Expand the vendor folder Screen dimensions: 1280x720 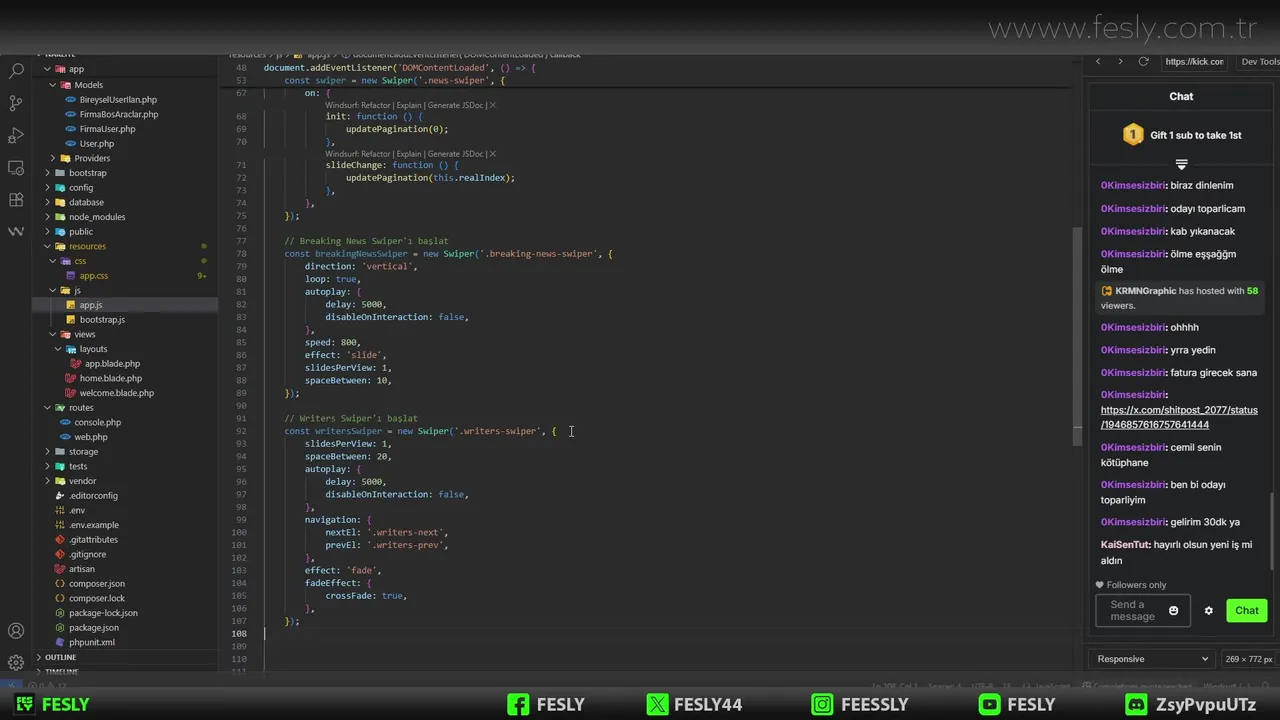(x=47, y=481)
